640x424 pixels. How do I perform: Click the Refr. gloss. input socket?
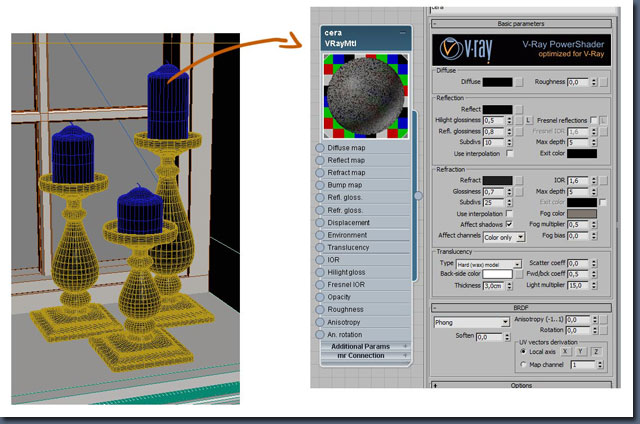(x=320, y=210)
